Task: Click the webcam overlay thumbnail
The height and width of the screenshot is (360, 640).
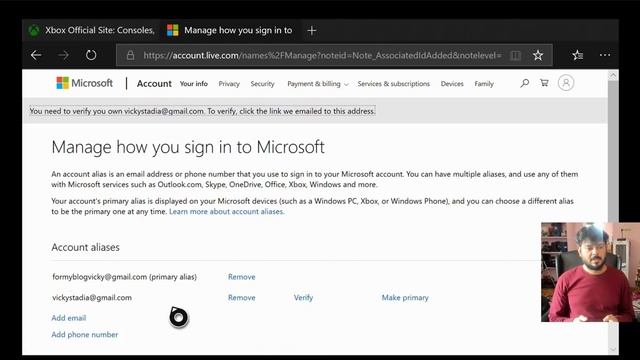Action: (x=590, y=272)
